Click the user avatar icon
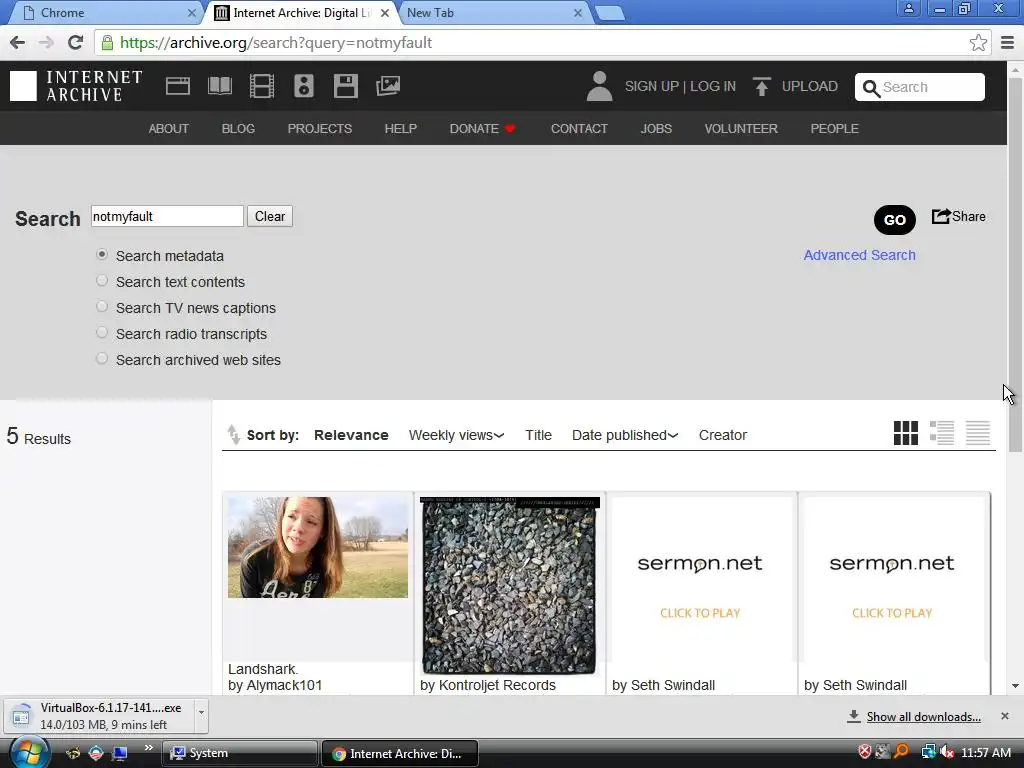This screenshot has width=1024, height=768. (599, 86)
